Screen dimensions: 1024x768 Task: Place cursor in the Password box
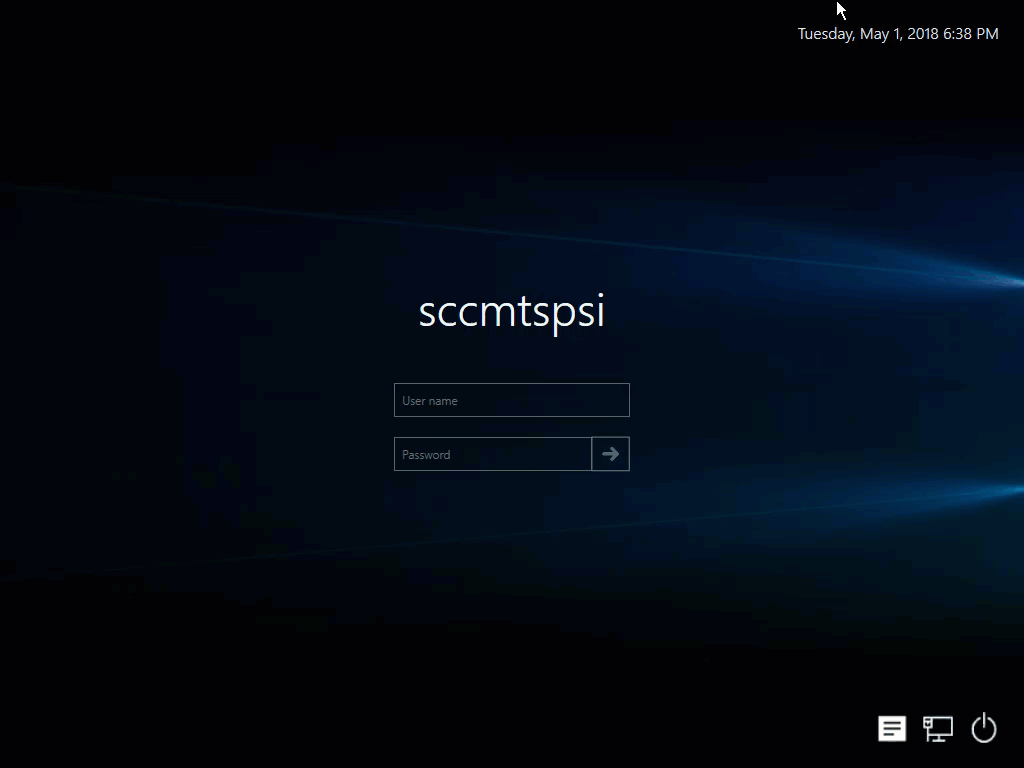click(492, 454)
